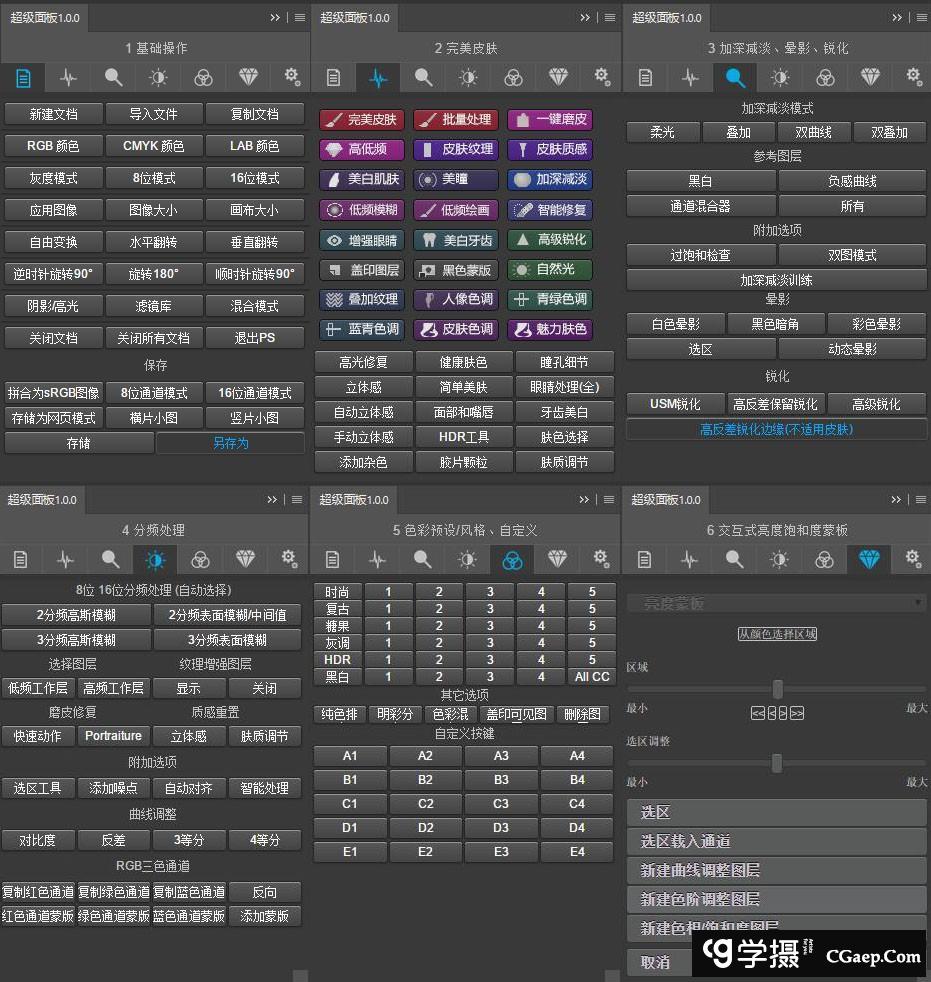
Task: Collapse the 色彩预设 panel using double-arrow
Action: click(x=584, y=500)
